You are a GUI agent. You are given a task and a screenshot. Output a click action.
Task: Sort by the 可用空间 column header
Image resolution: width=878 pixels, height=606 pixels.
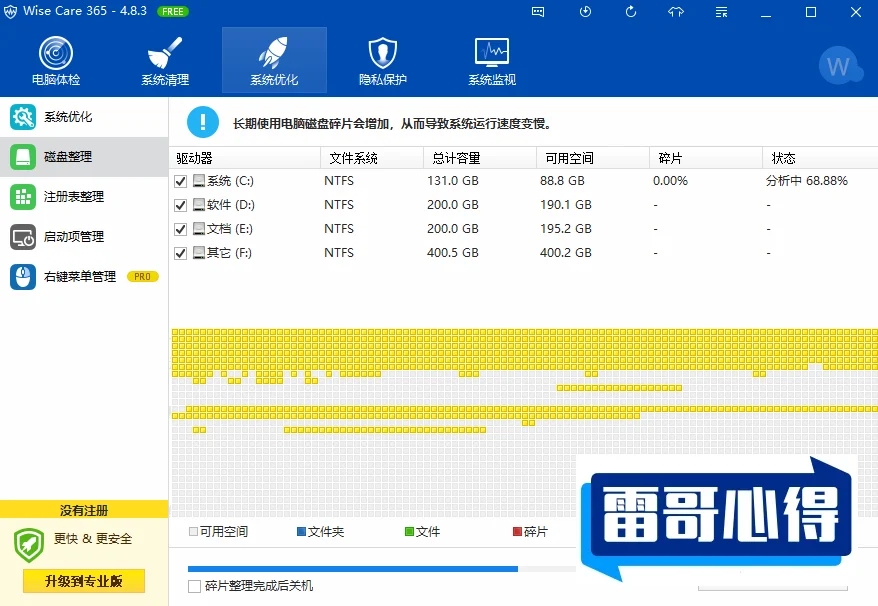(593, 158)
